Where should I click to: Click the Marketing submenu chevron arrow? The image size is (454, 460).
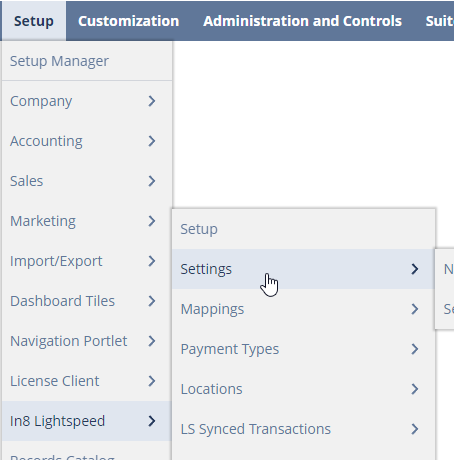152,221
